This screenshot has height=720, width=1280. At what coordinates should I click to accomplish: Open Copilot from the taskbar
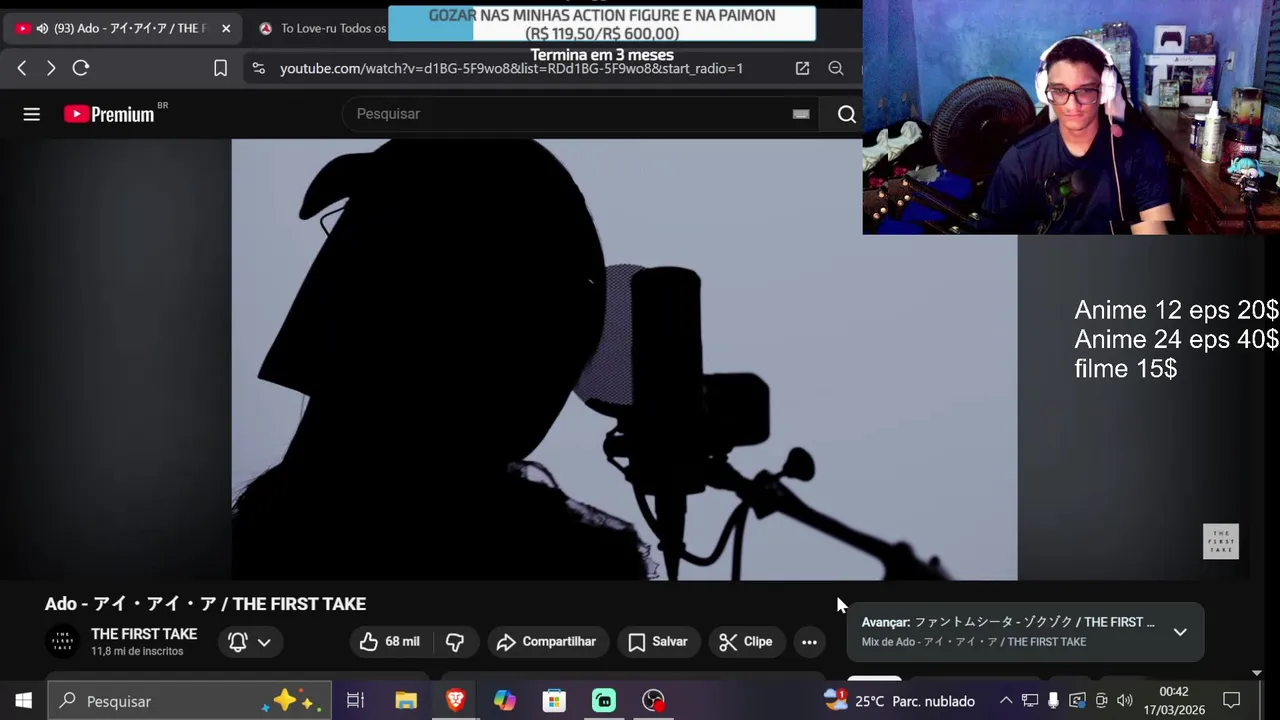pos(504,701)
